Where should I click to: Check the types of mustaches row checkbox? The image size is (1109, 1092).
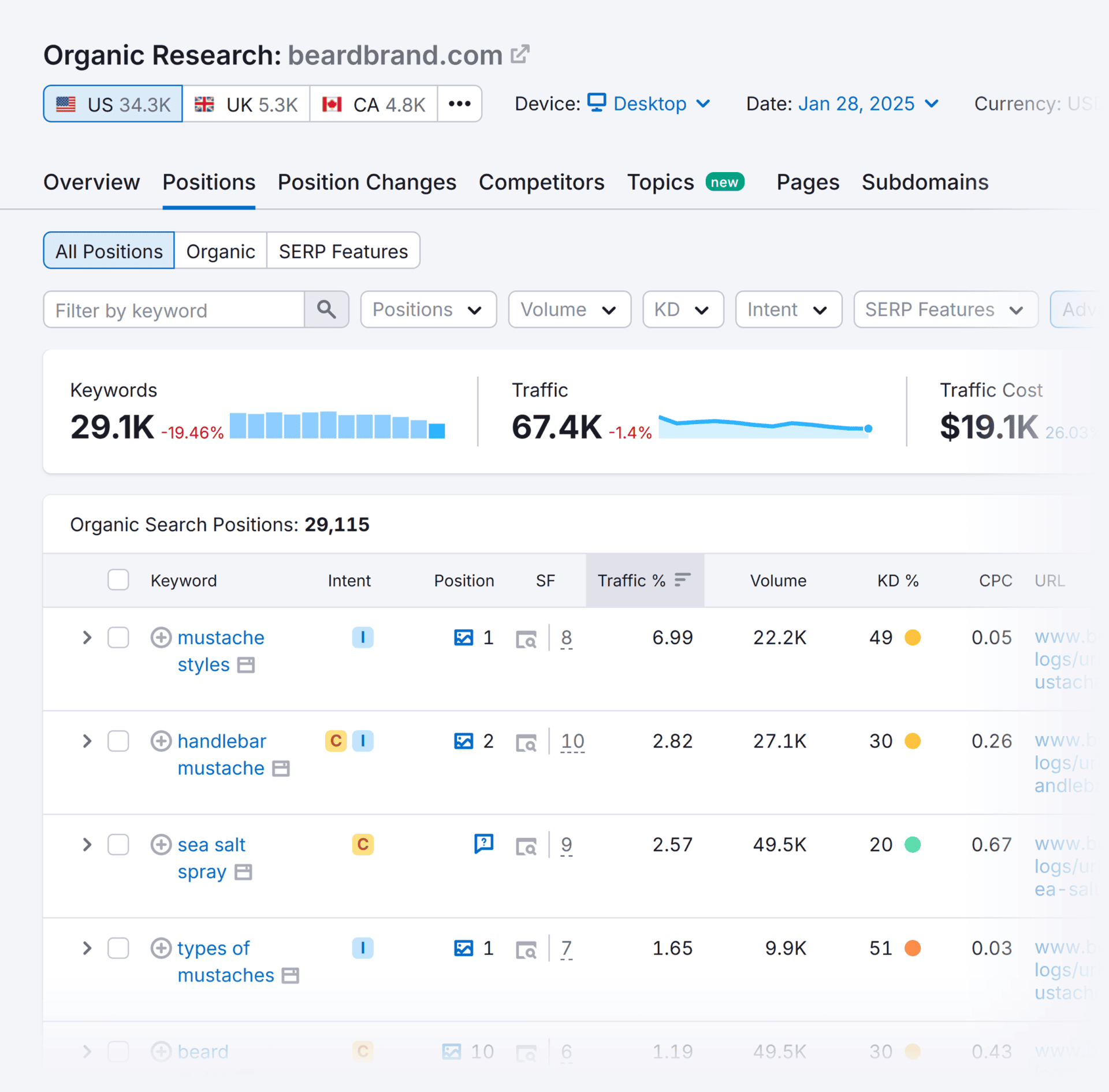click(118, 948)
